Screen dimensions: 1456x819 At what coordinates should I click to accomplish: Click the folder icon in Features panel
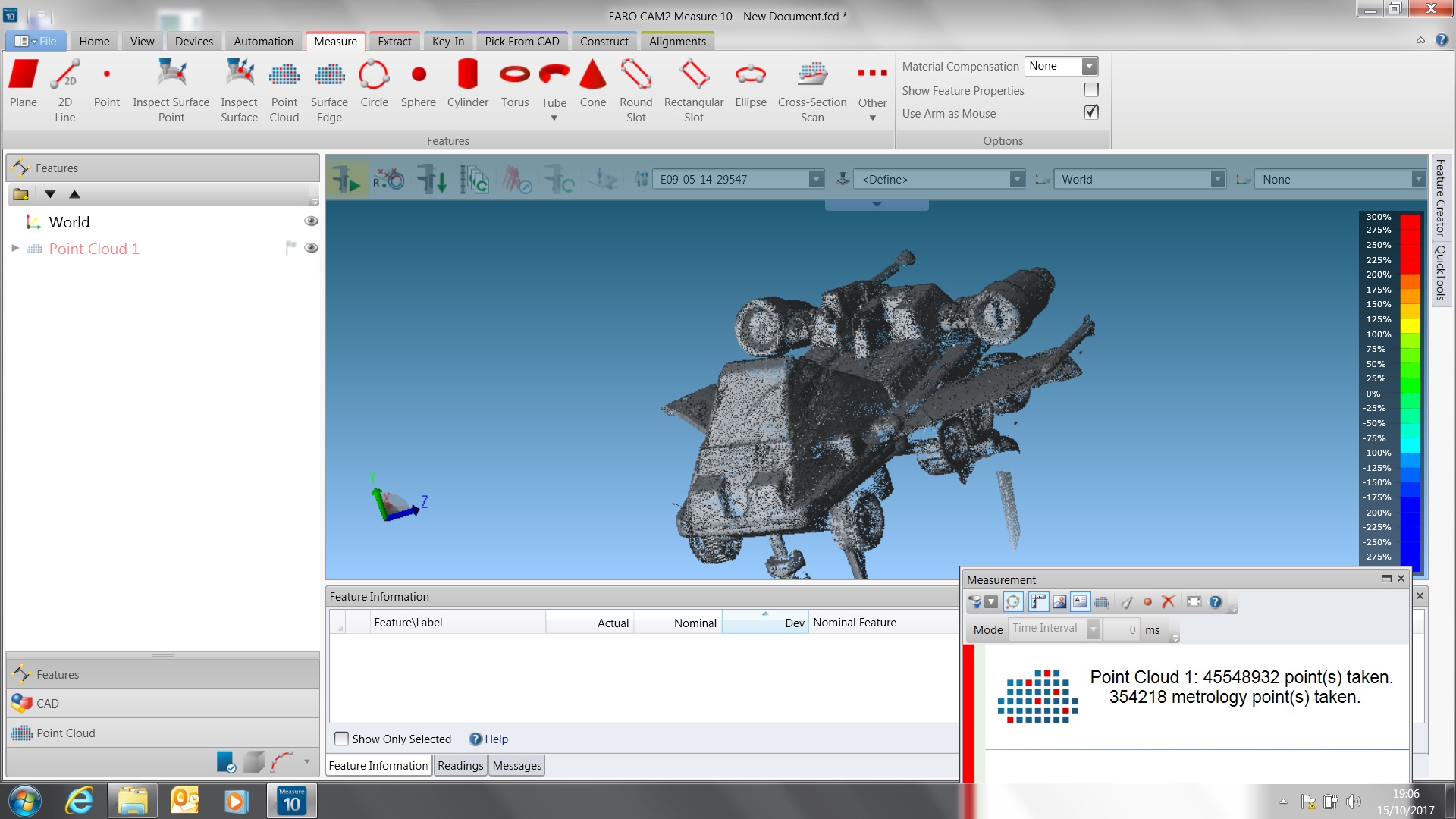(21, 194)
